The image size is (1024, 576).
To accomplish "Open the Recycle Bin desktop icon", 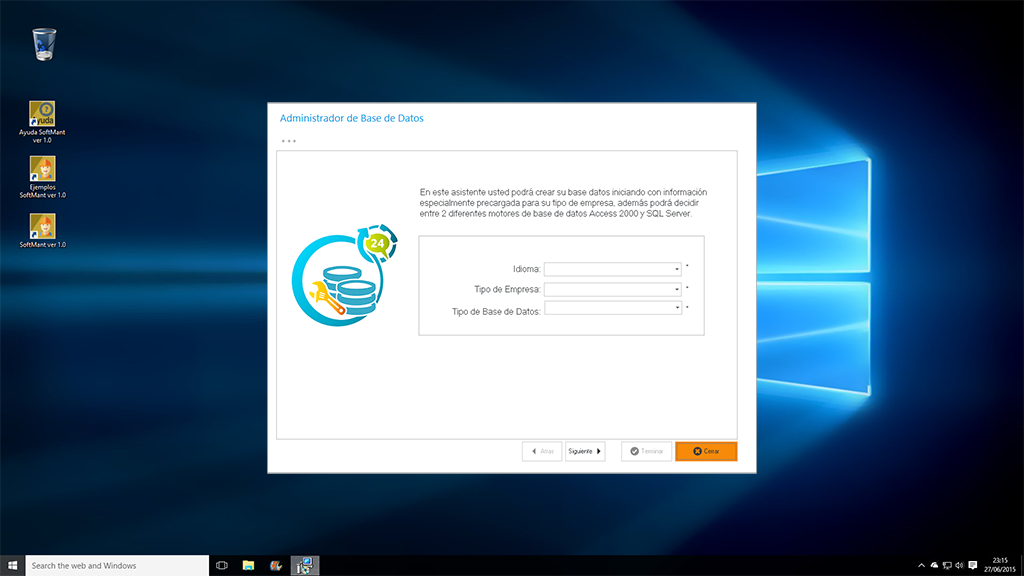I will coord(44,45).
